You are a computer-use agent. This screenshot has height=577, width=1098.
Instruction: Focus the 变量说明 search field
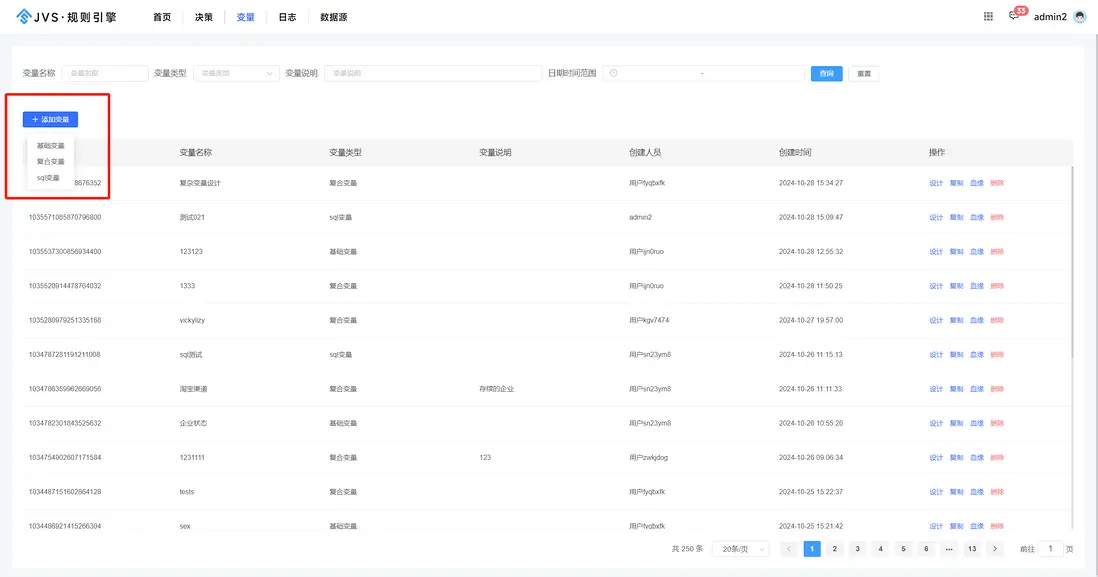(433, 73)
